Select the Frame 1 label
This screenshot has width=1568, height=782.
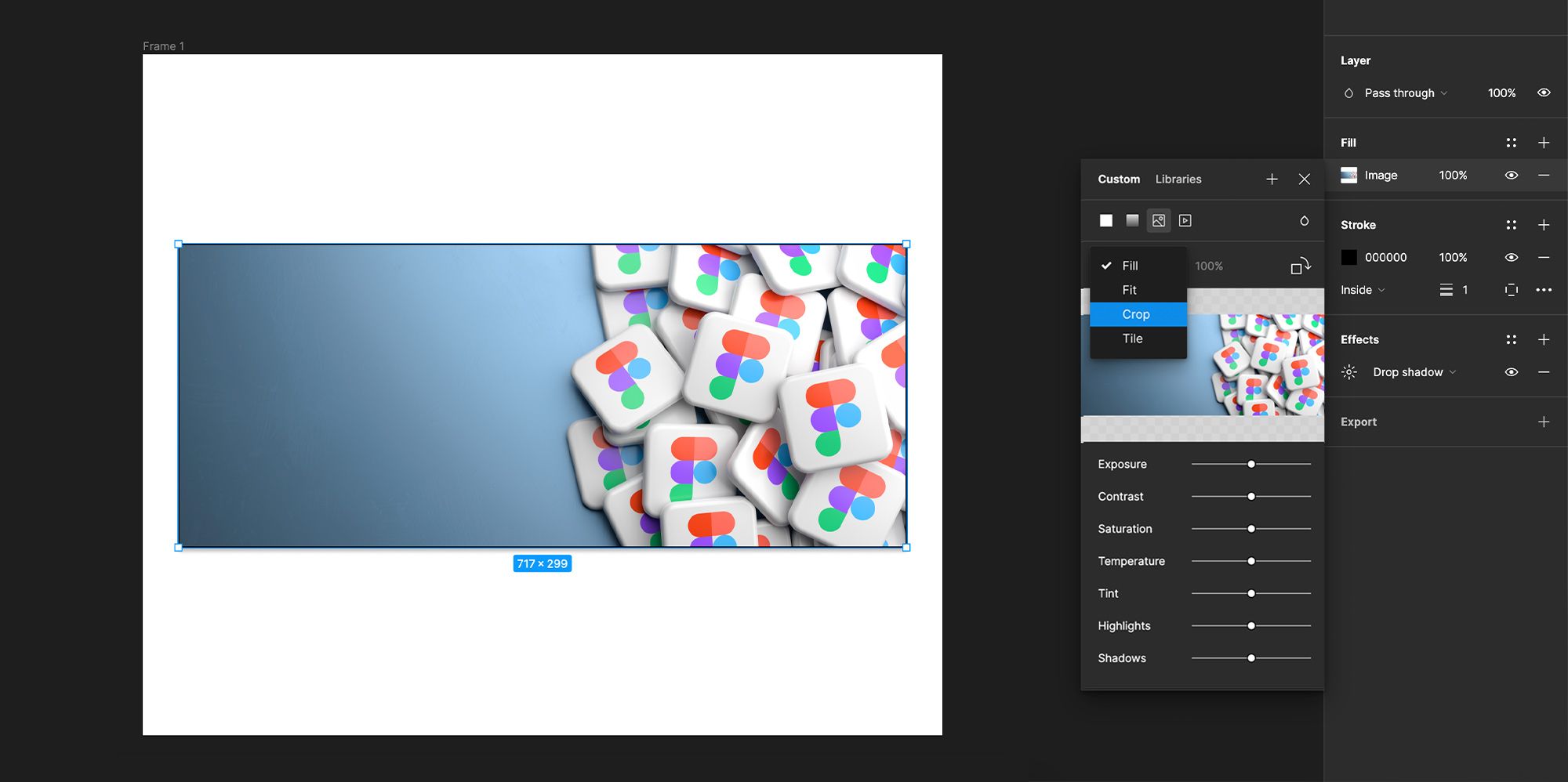(163, 46)
